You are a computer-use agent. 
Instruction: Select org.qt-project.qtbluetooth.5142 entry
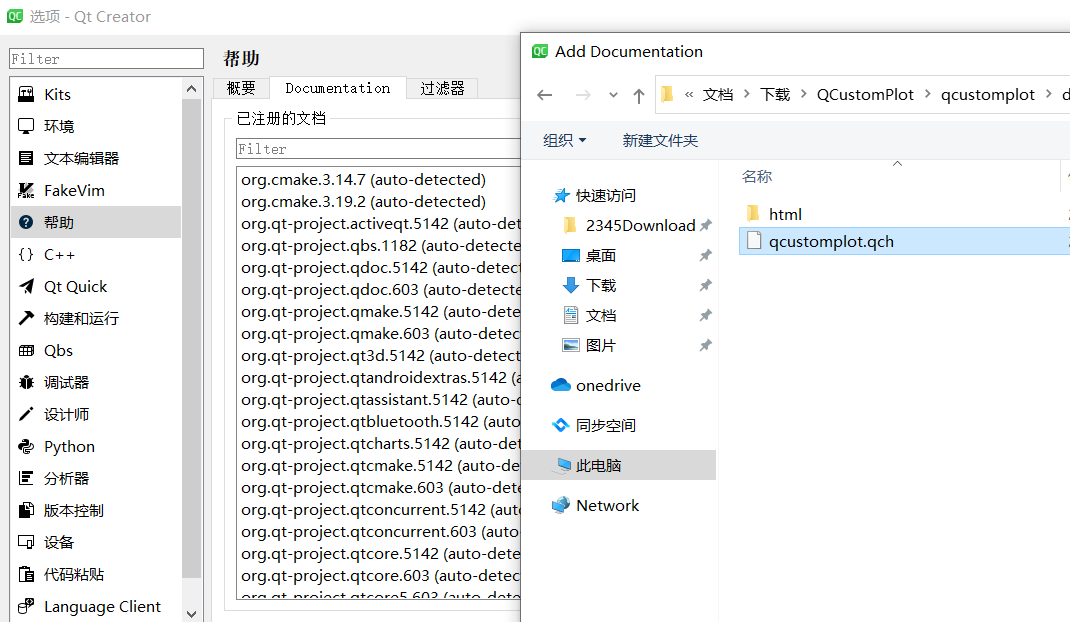coord(379,422)
